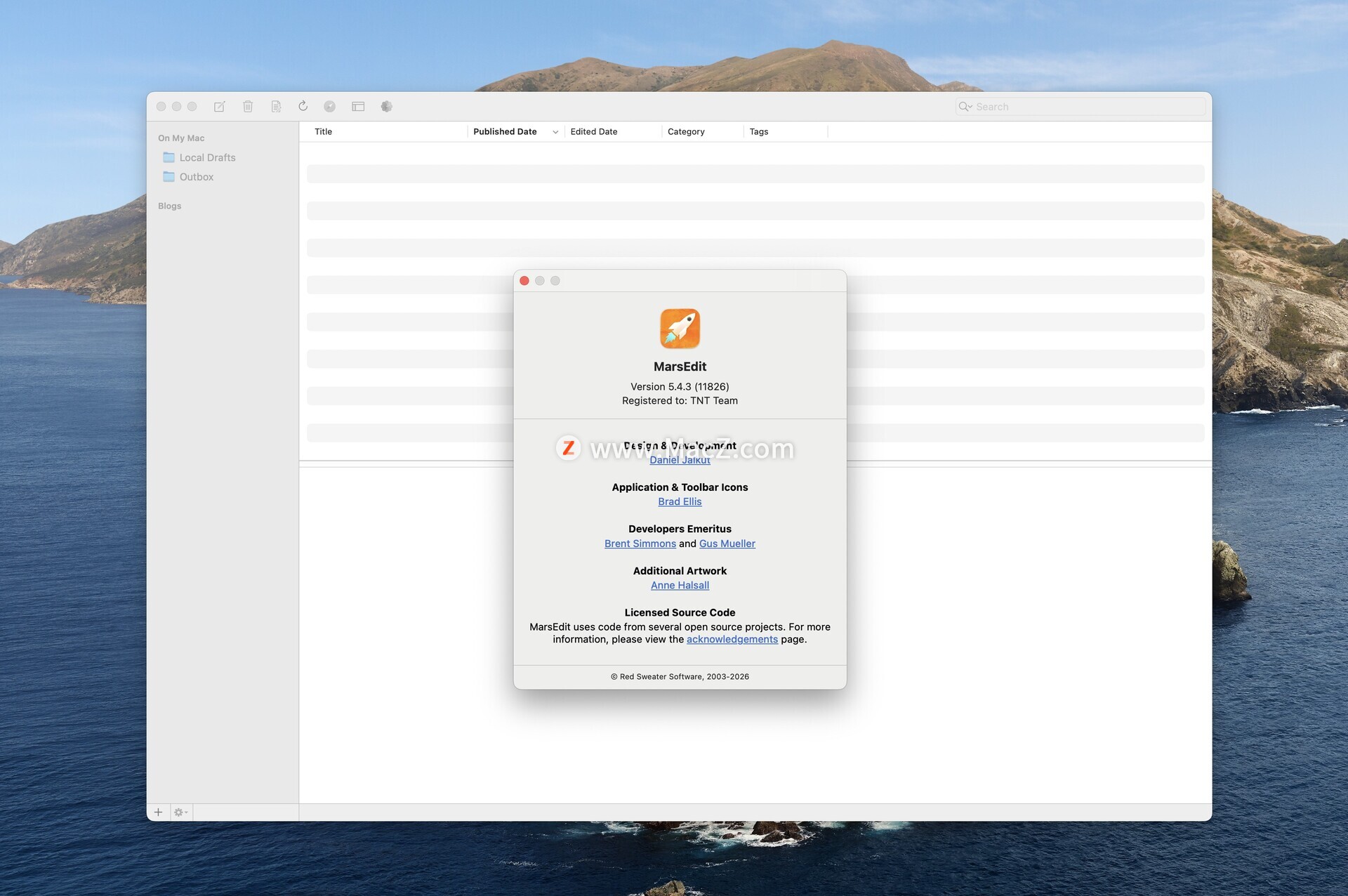Sort by the Category column header
Screen dimensions: 1348x896
(686, 132)
